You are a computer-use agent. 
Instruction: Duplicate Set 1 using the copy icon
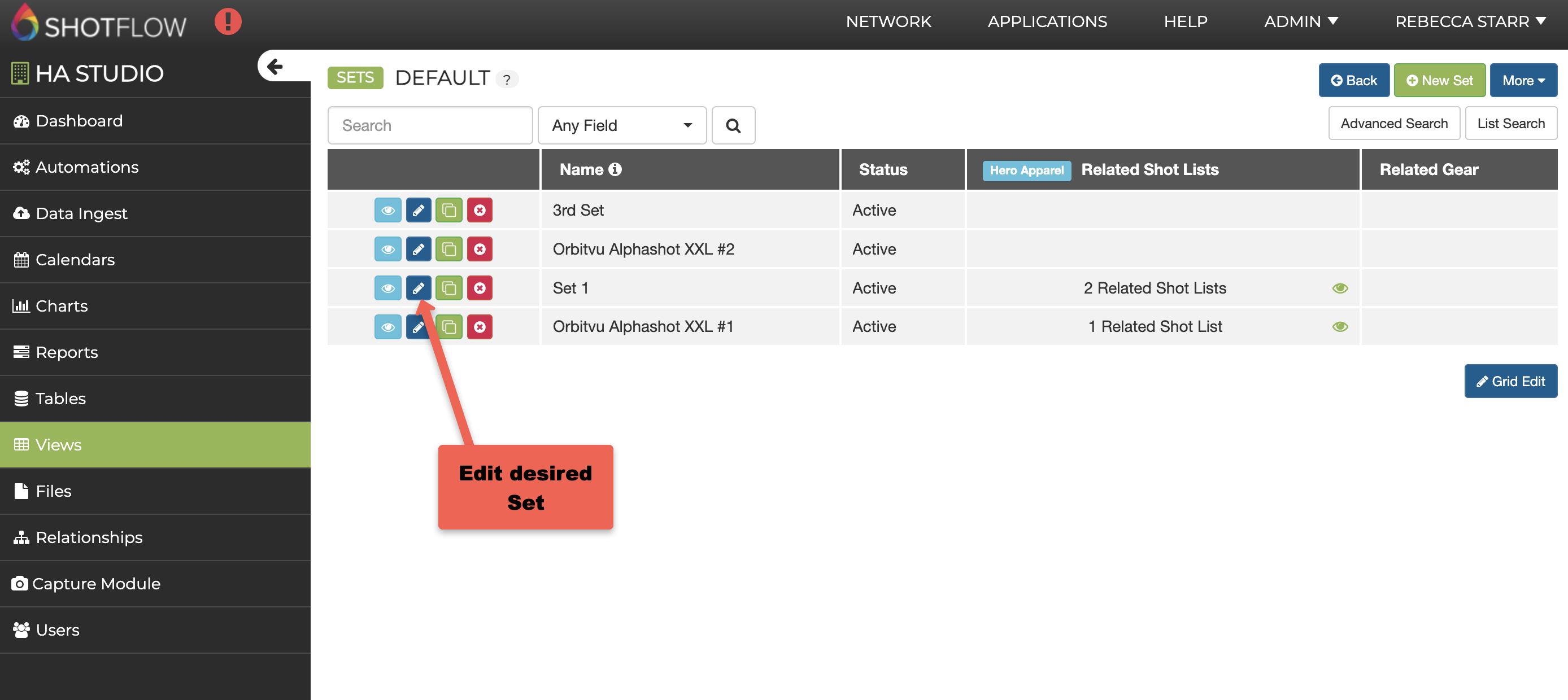click(x=449, y=288)
